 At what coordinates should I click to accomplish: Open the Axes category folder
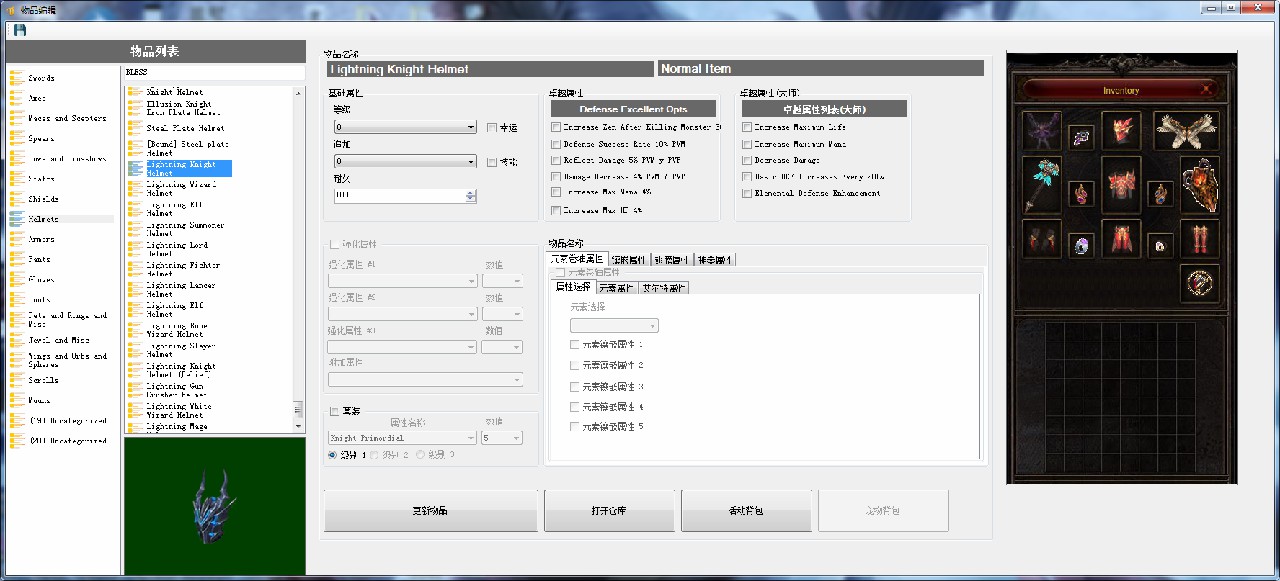click(28, 98)
